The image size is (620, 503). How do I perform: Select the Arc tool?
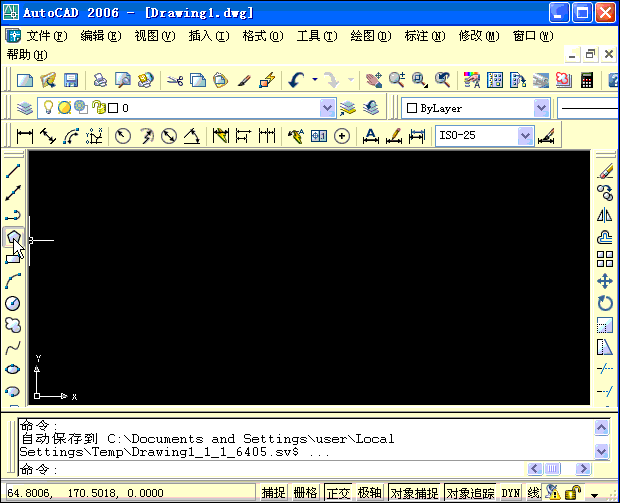tap(13, 281)
